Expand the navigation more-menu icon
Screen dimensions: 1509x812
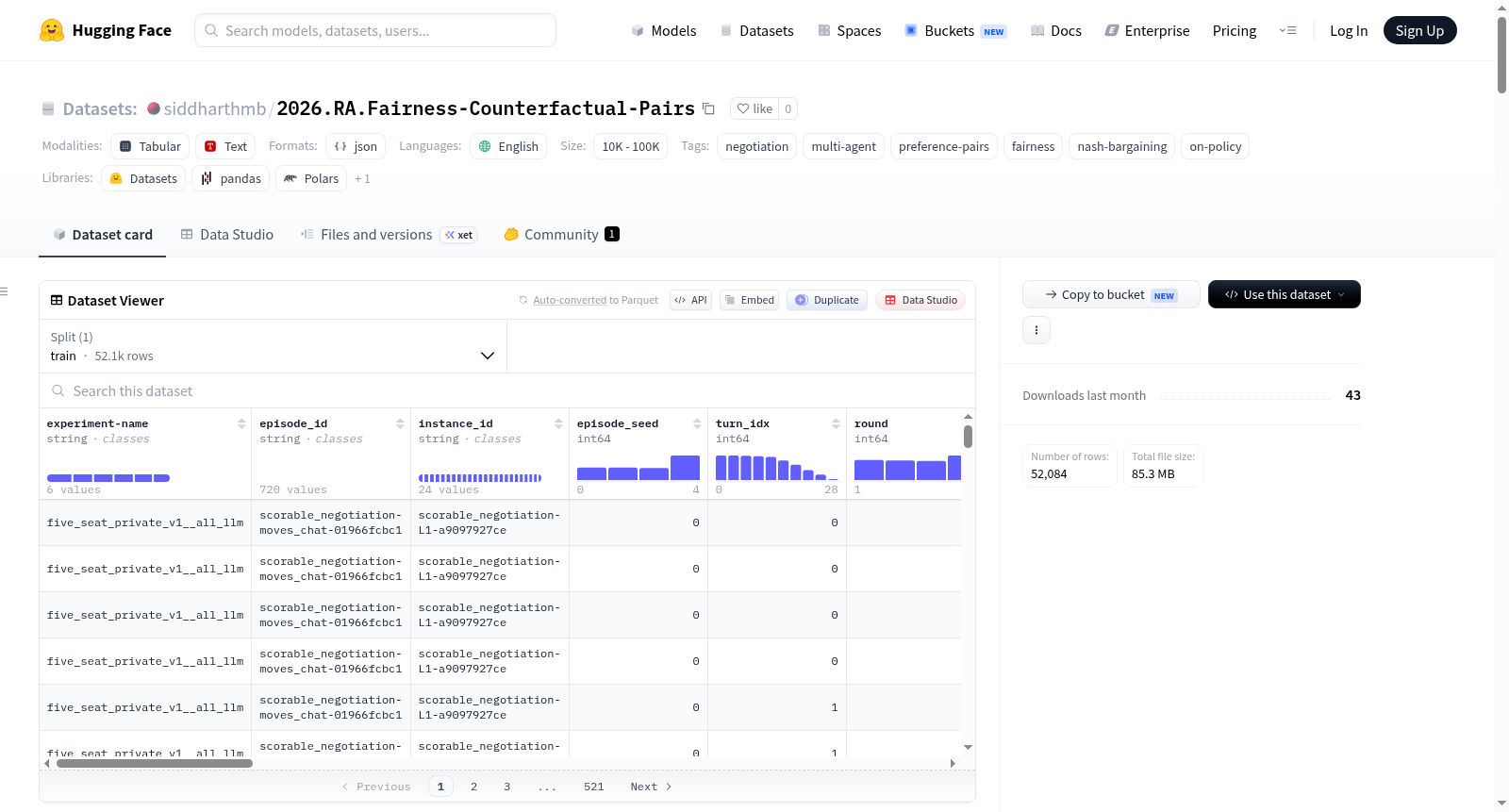click(1287, 30)
